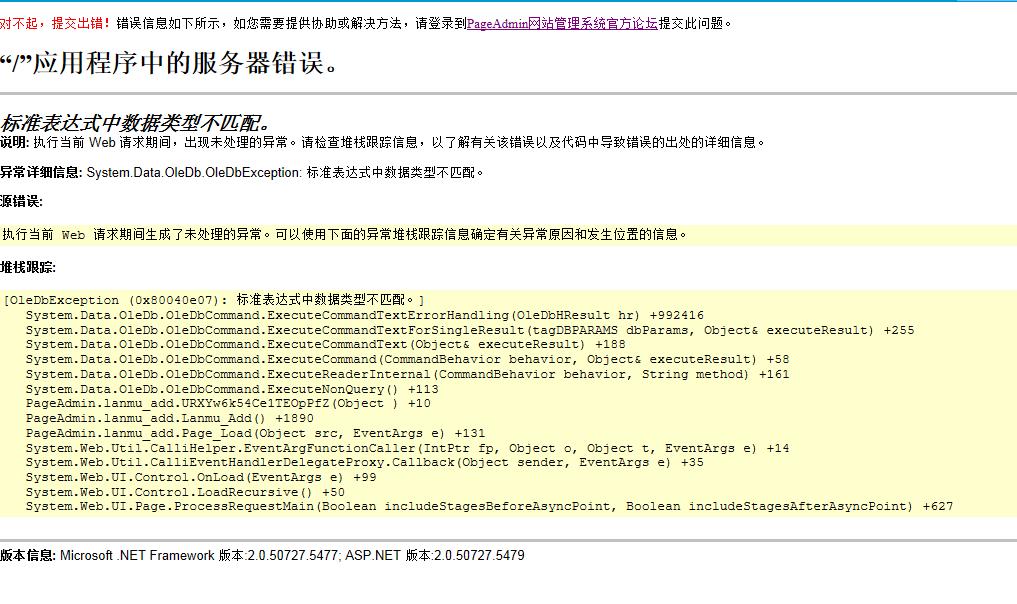Click the italic "标准表达式中数据类型不匹配" subheading
Image resolution: width=1017 pixels, height=604 pixels.
(x=135, y=123)
